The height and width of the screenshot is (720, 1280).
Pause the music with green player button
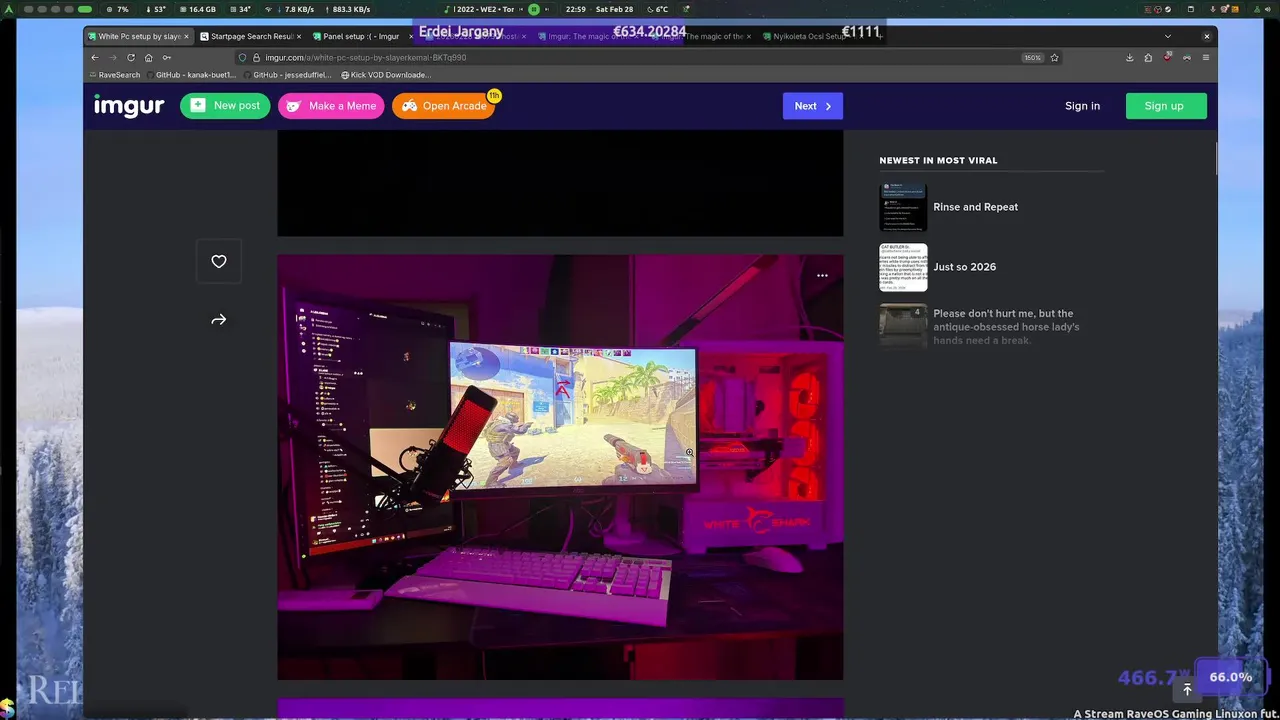point(534,9)
